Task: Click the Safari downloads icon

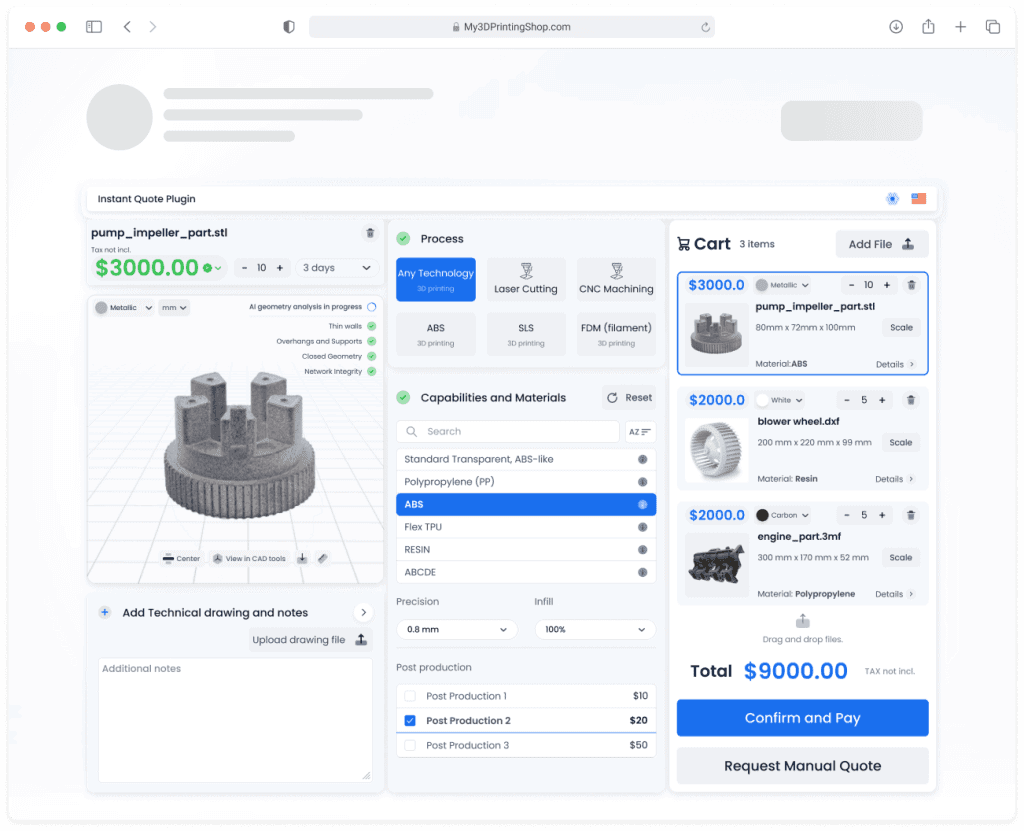Action: 896,27
